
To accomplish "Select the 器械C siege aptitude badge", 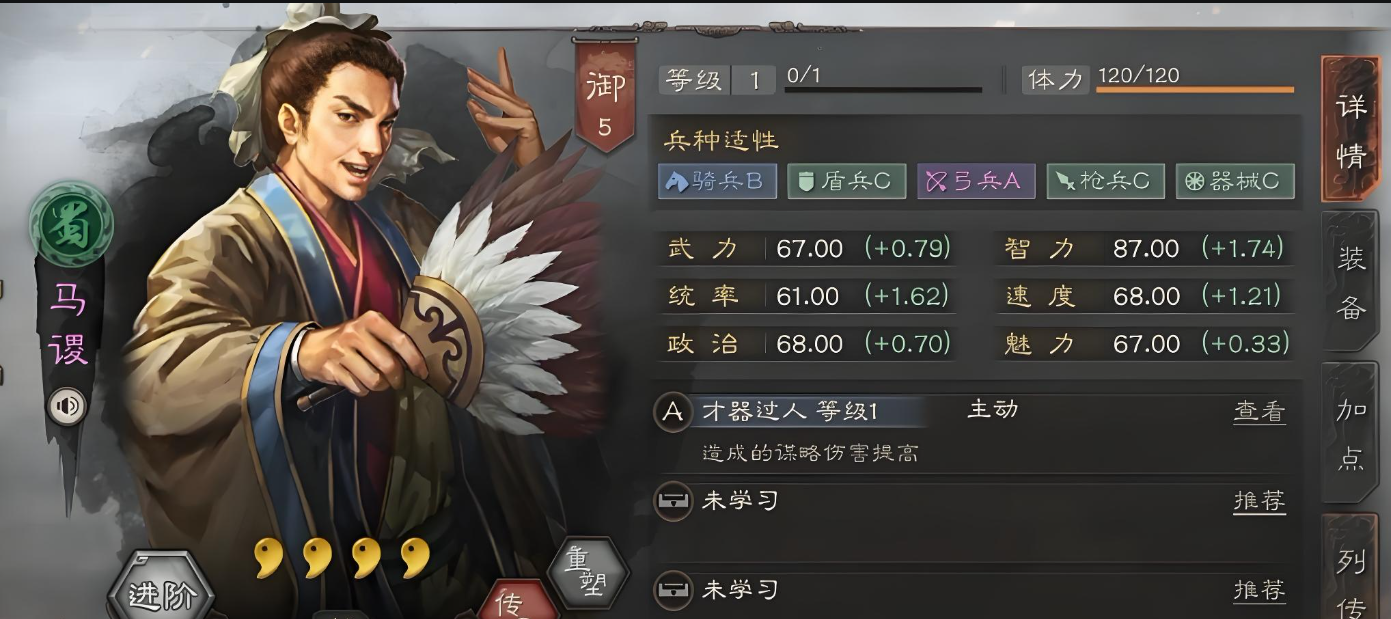I will coord(1235,181).
